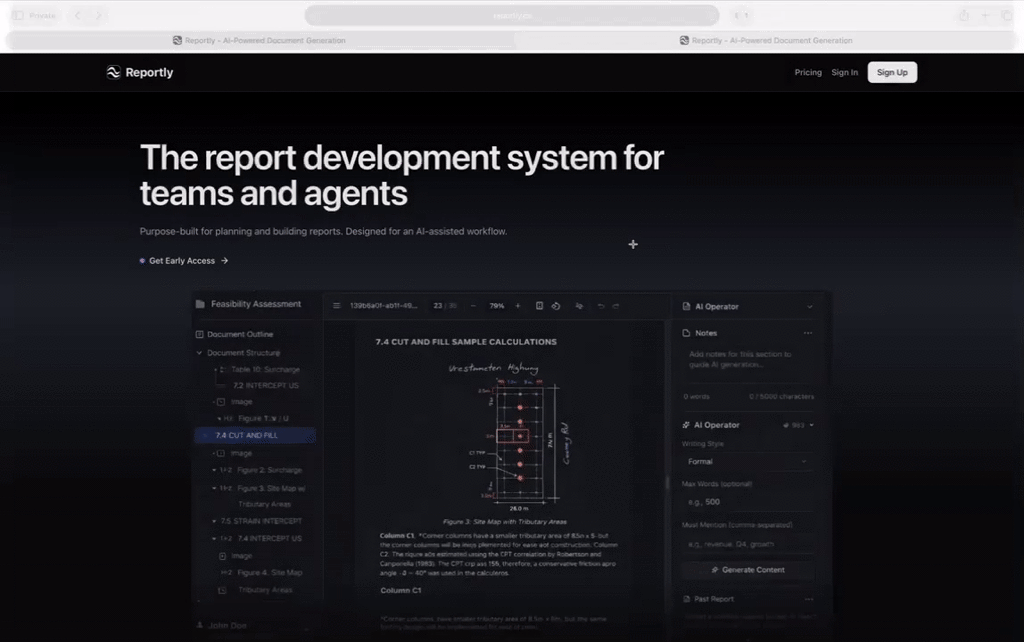Viewport: 1024px width, 642px height.
Task: Click the Generate Content button
Action: pyautogui.click(x=747, y=570)
